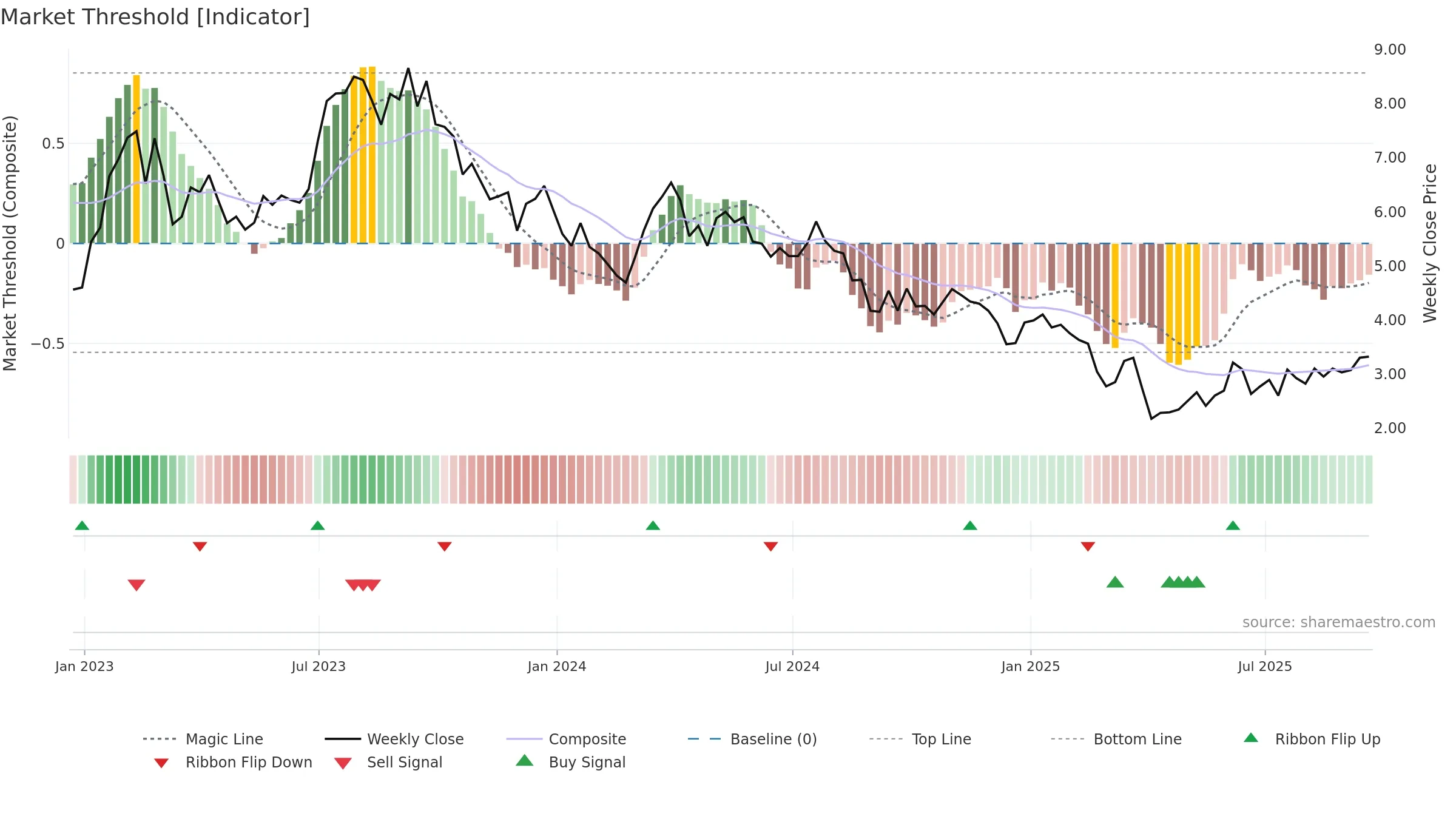Toggle the Weekly Close legend entry
The width and height of the screenshot is (1456, 819).
click(394, 739)
